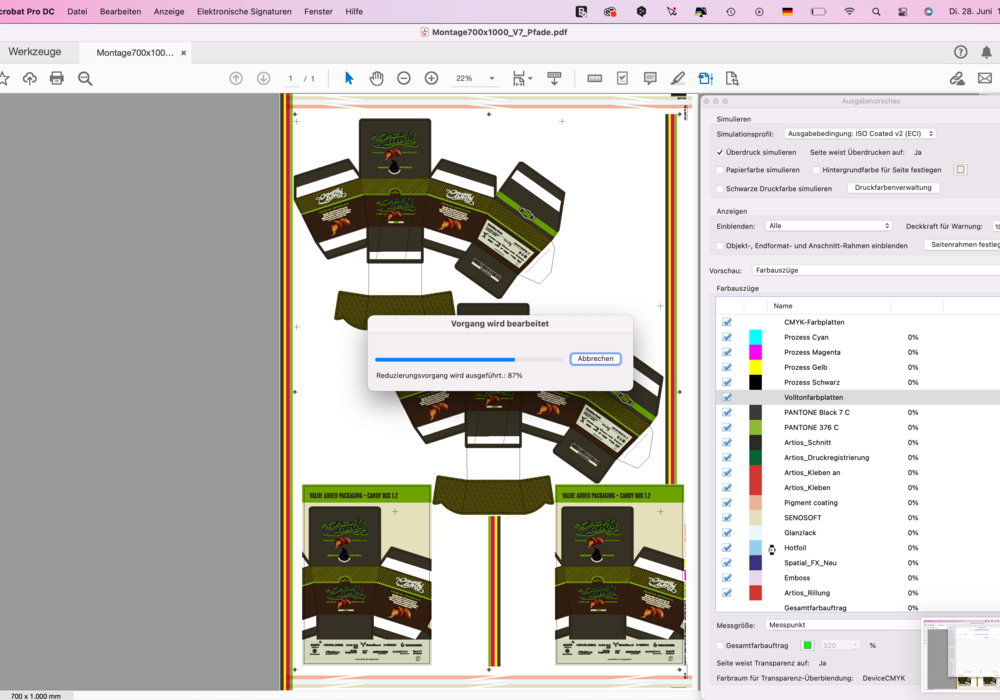Enable Hintergrundfarbe für Seite festlegen
This screenshot has width=1000, height=700.
pyautogui.click(x=816, y=170)
